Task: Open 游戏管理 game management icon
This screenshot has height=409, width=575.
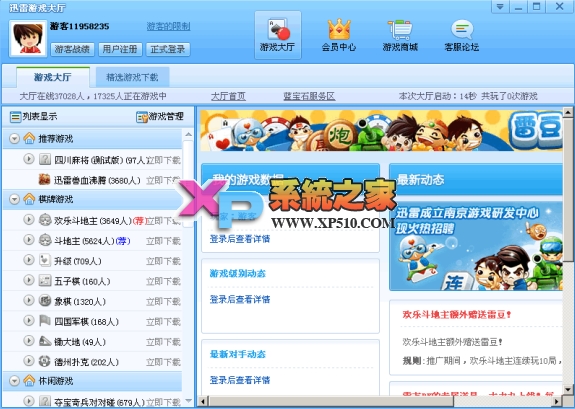Action: coord(142,117)
